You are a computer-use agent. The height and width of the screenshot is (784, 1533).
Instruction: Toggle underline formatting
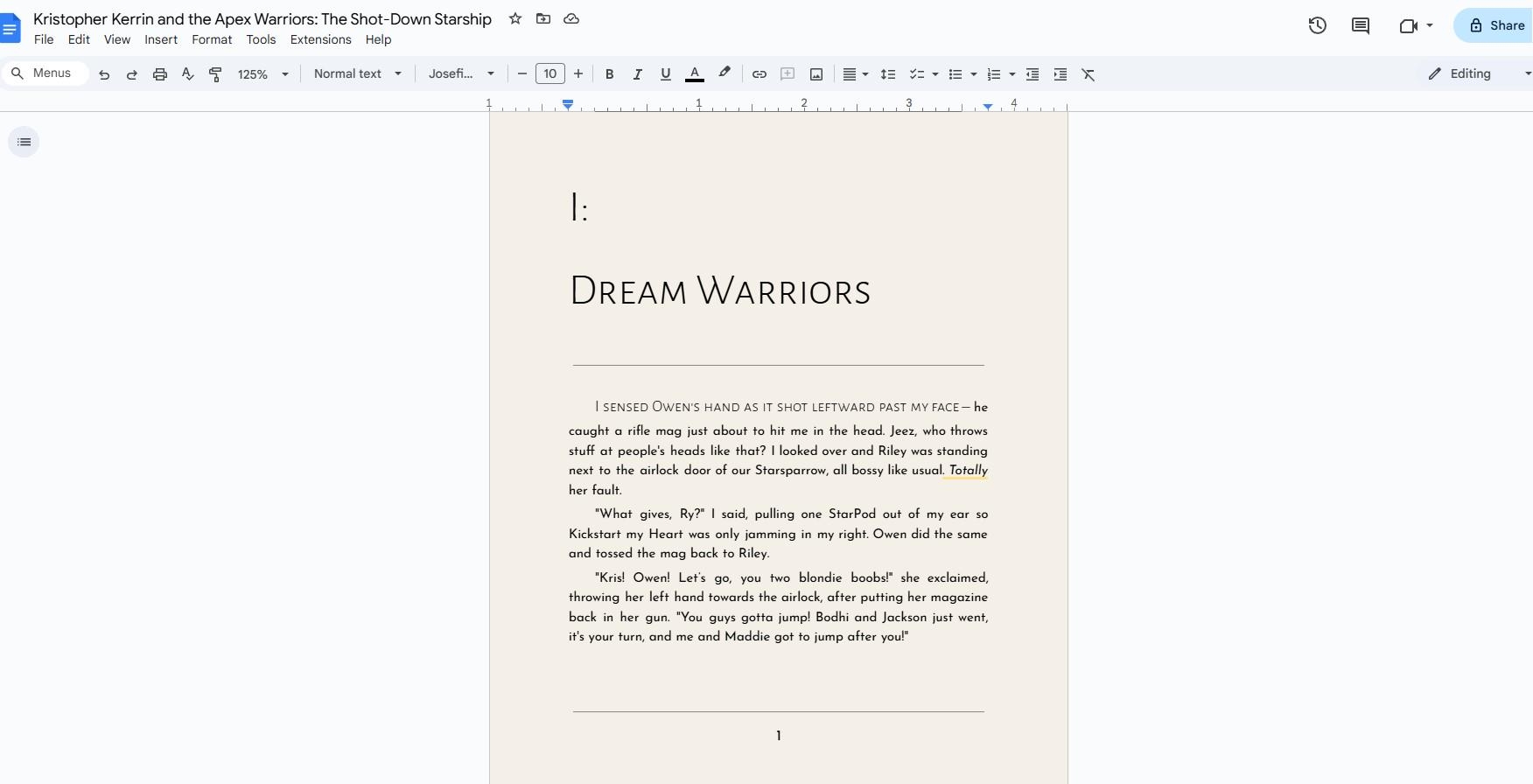(666, 74)
